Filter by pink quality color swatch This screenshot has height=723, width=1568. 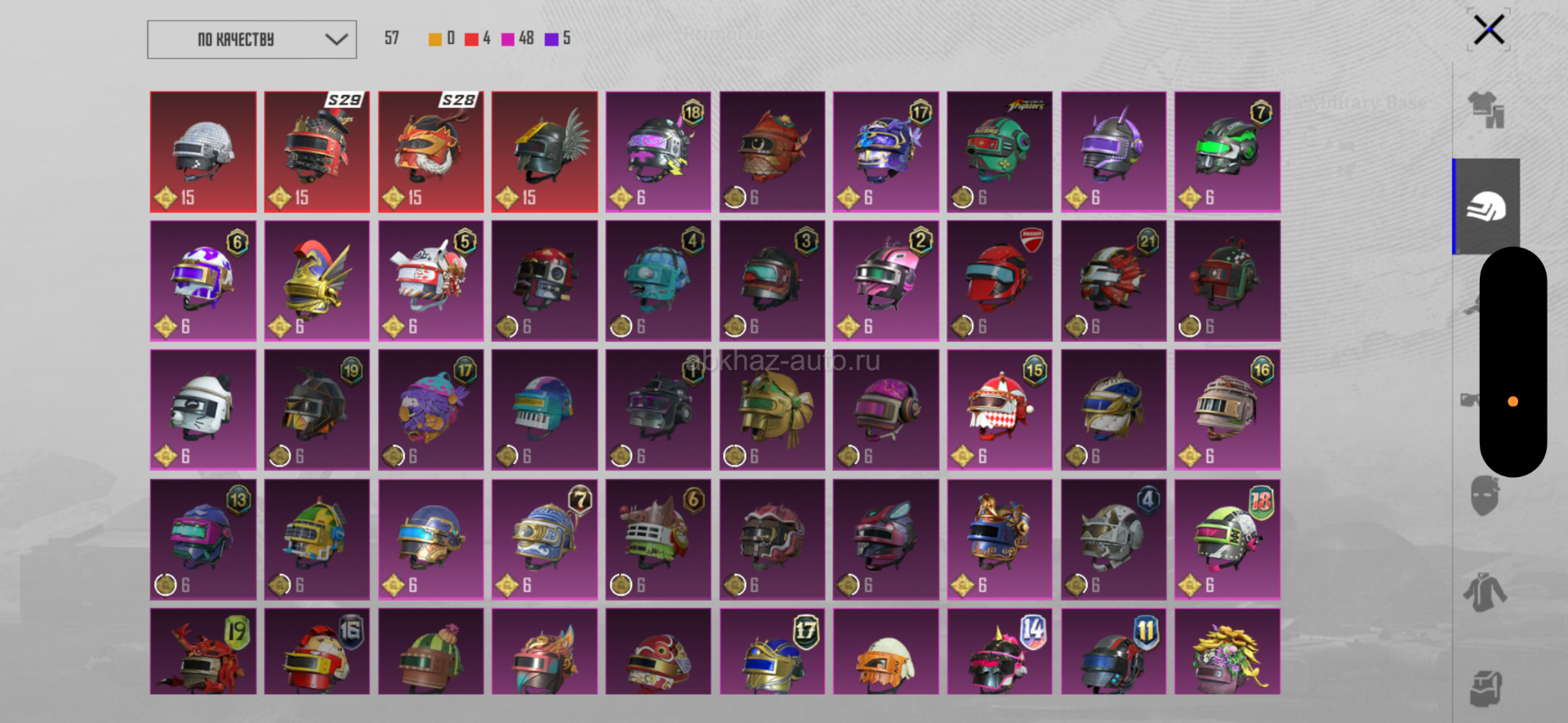[508, 39]
